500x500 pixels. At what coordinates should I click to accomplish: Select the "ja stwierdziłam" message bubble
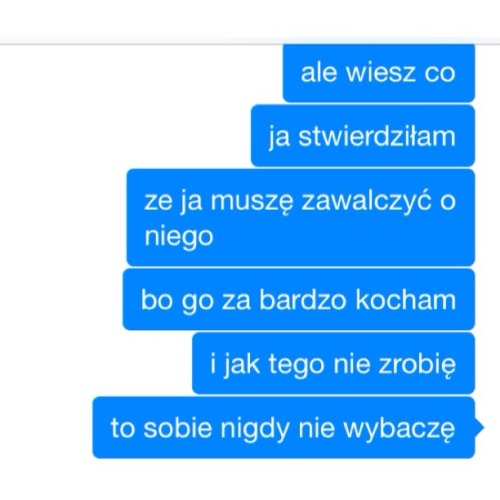click(363, 136)
